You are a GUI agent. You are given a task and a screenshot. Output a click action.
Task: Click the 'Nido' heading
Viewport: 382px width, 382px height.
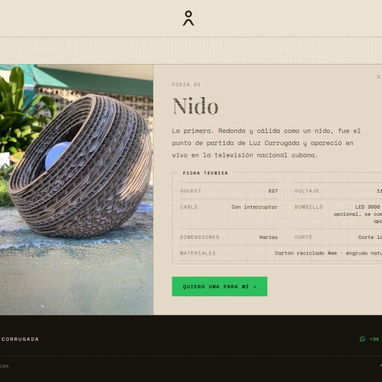coord(195,107)
